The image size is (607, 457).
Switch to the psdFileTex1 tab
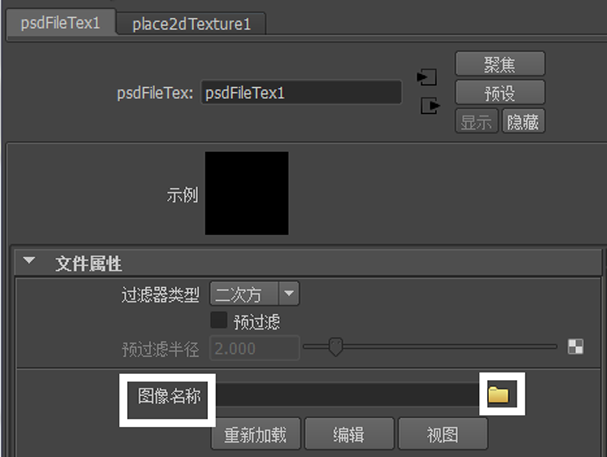tap(61, 24)
